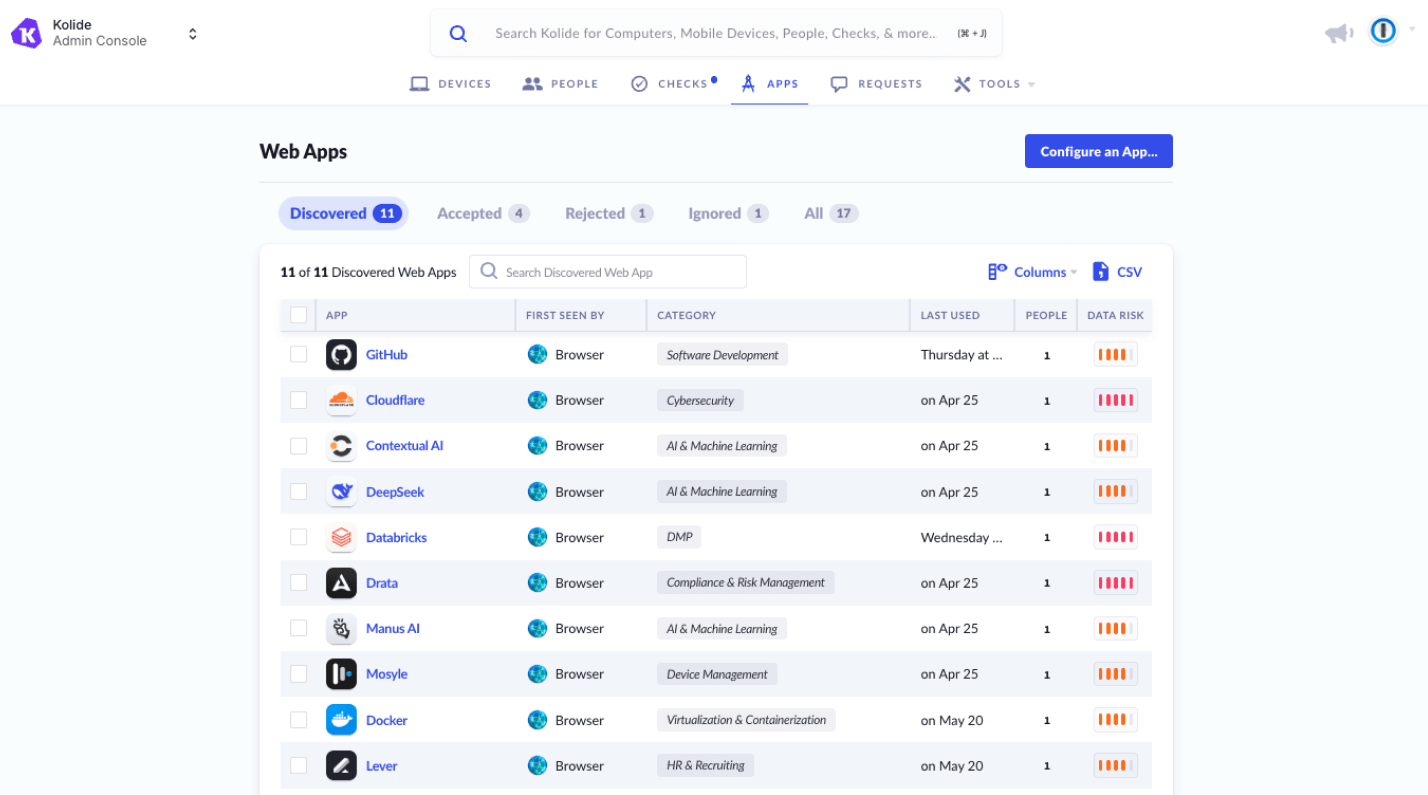Click the Docker whale icon
This screenshot has height=795, width=1428.
pos(341,719)
